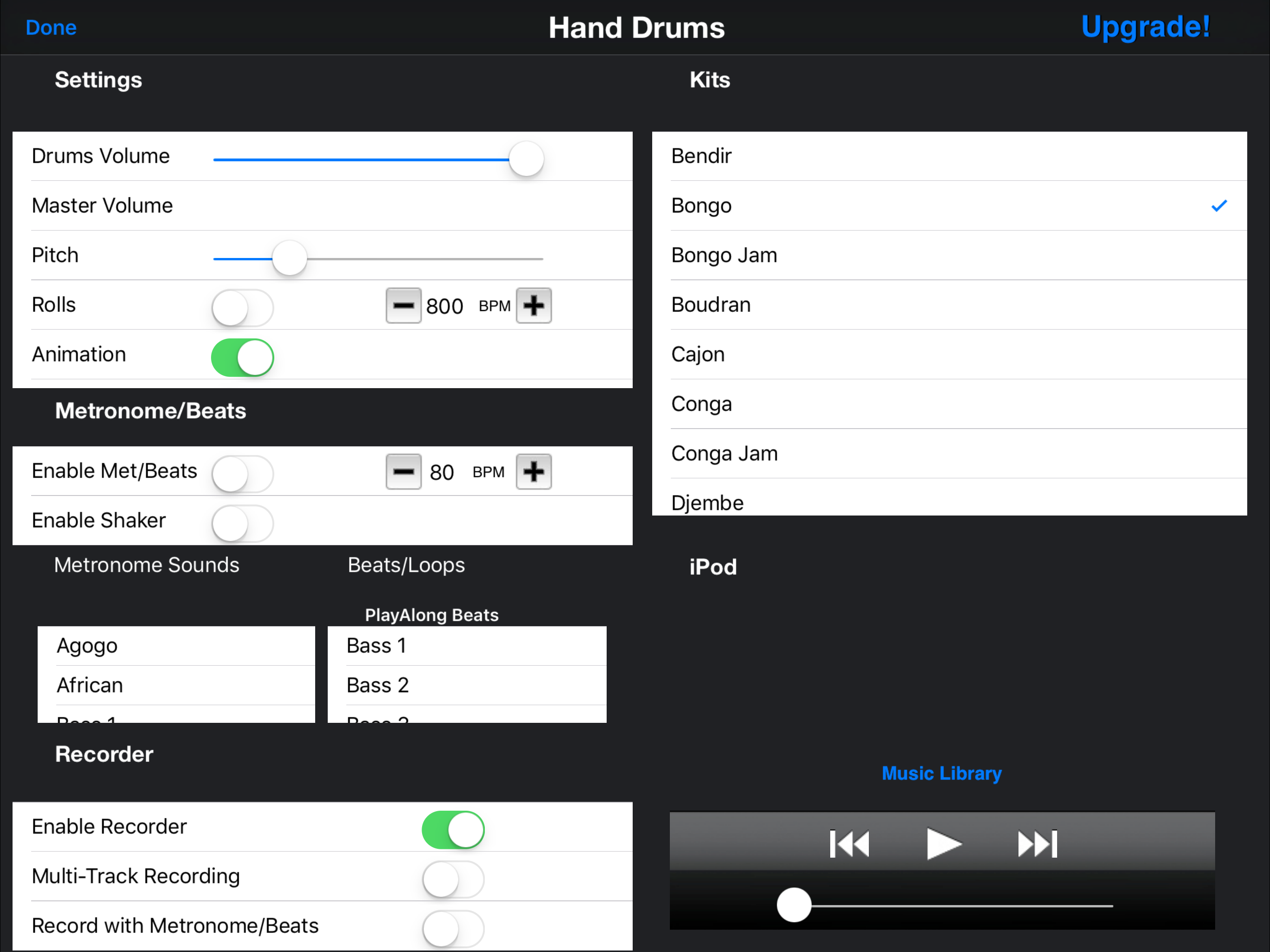Decrease metronome BPM with minus button
The height and width of the screenshot is (952, 1270).
pyautogui.click(x=403, y=472)
